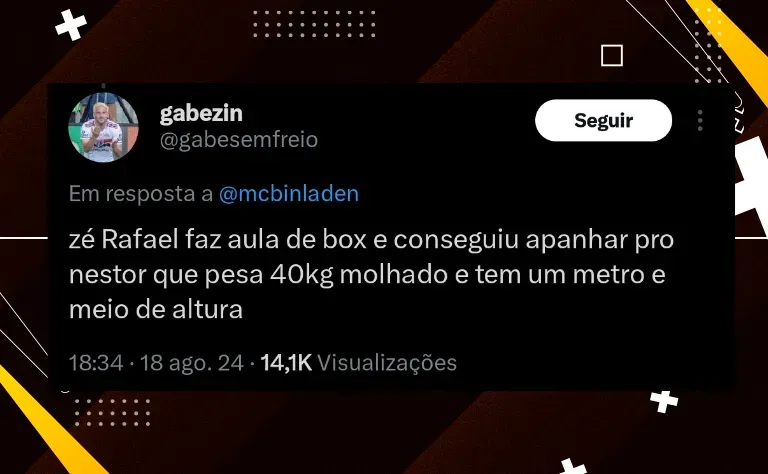Screen dimensions: 768x474
Task: Click the partial plus icon at the bottom edge
Action: 573,466
